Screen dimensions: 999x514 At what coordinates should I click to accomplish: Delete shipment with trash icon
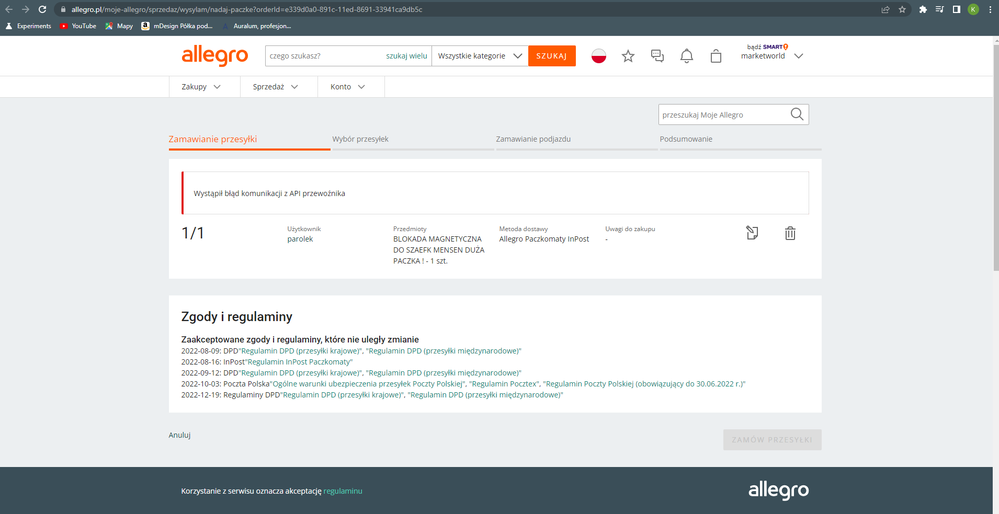tap(790, 233)
